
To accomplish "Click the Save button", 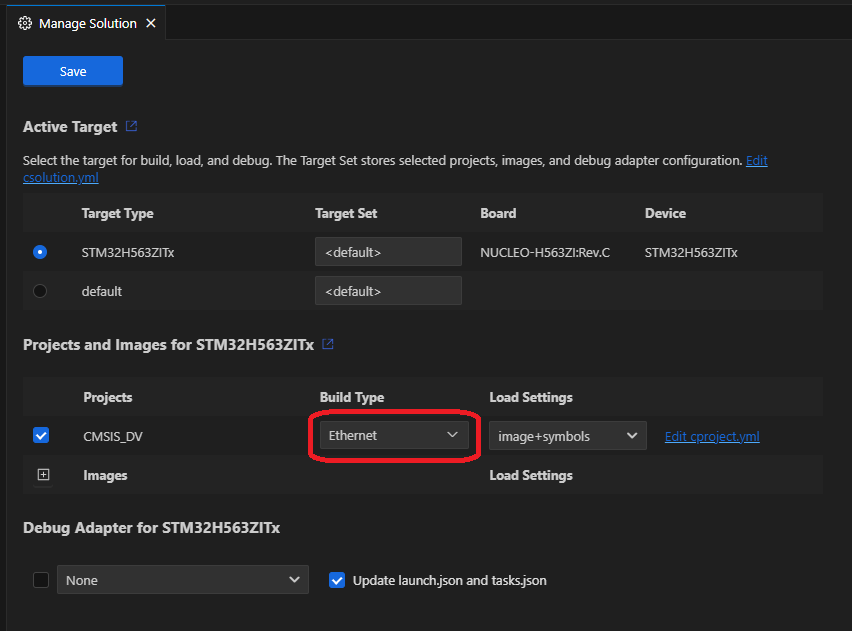I will [x=72, y=70].
